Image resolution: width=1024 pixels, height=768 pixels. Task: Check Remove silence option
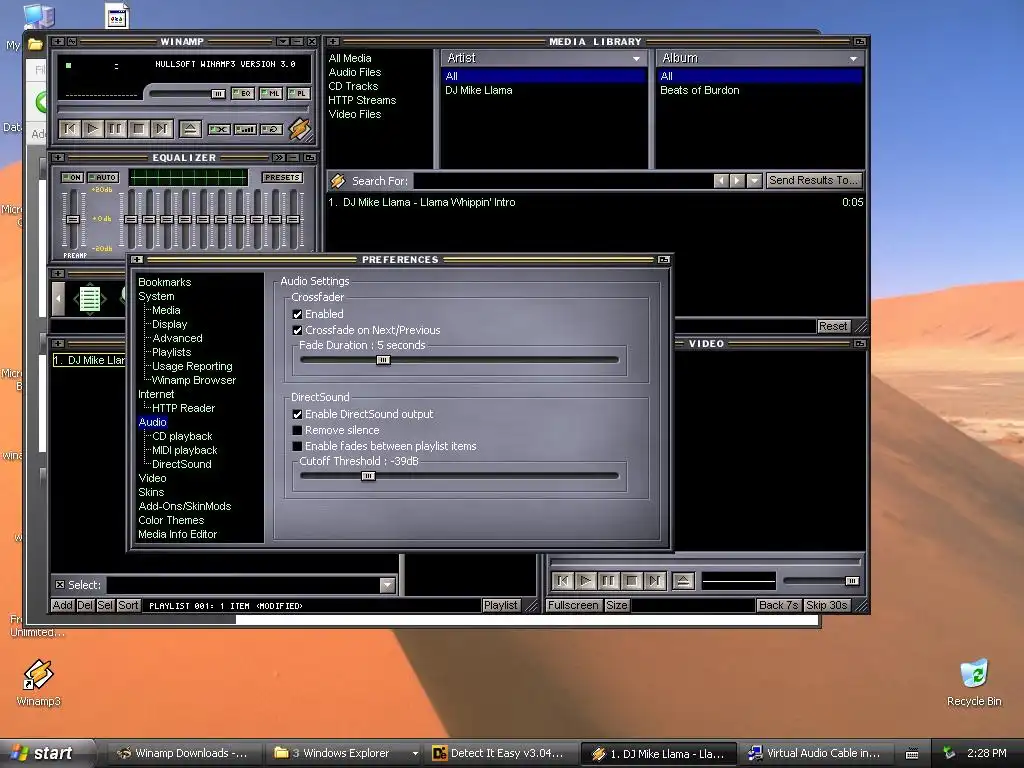pos(298,430)
